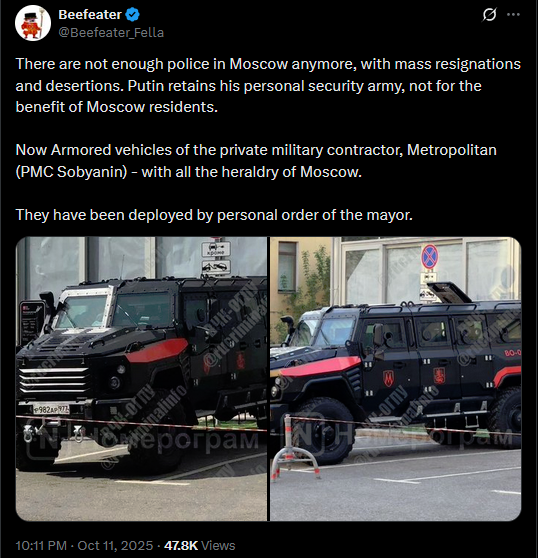Open the 47.8K Views count
Image resolution: width=538 pixels, height=558 pixels.
199,546
